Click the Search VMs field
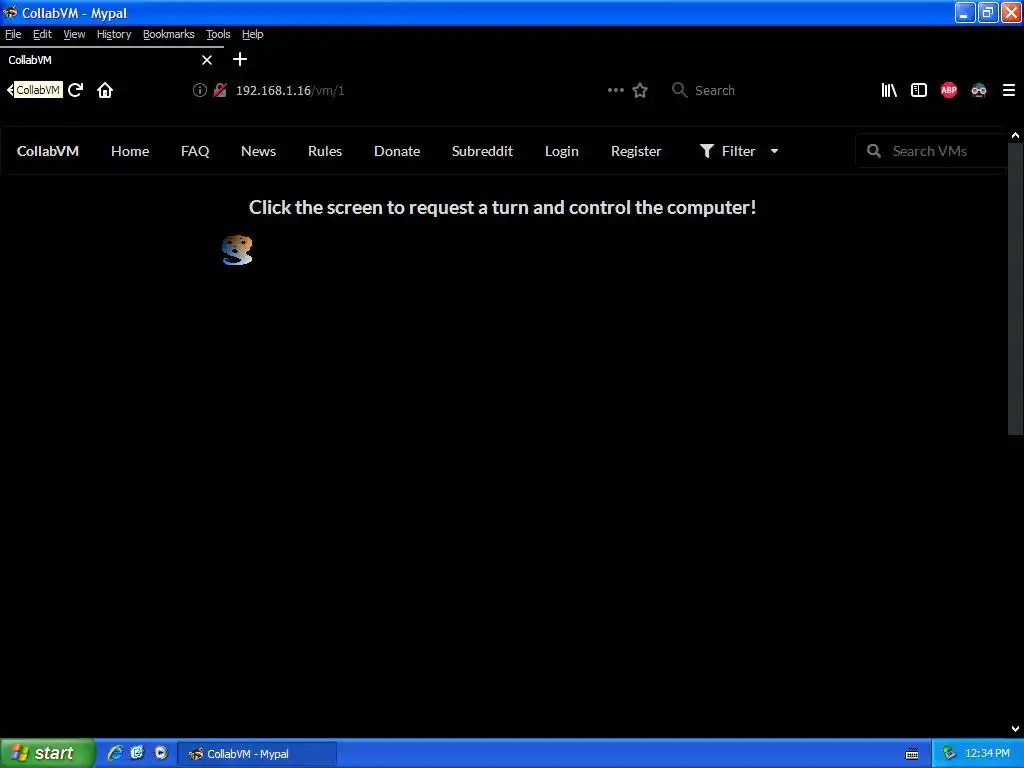 click(931, 151)
